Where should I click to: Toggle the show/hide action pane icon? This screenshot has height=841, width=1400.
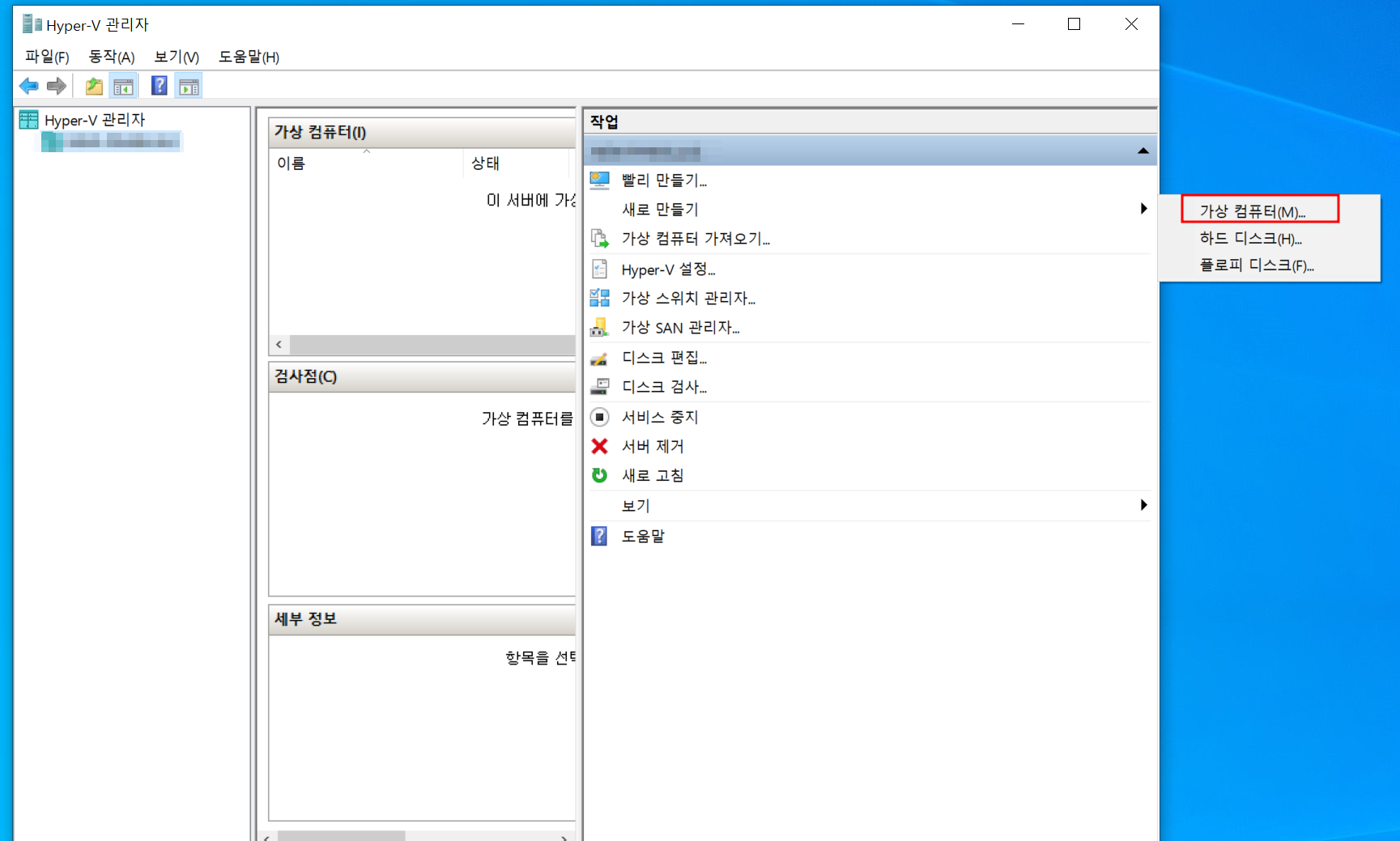pyautogui.click(x=189, y=86)
